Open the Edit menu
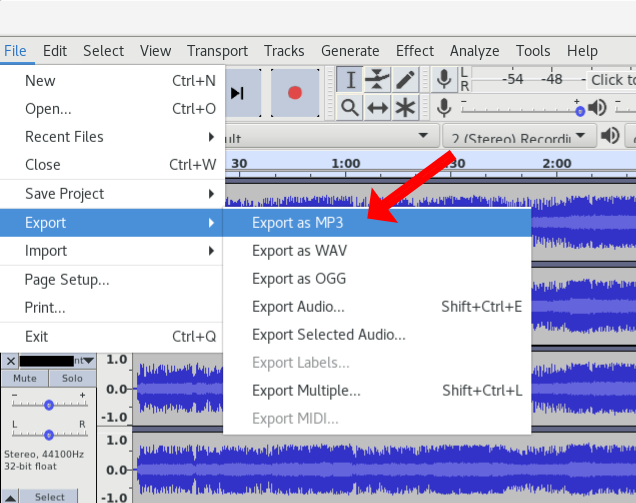 pyautogui.click(x=55, y=51)
